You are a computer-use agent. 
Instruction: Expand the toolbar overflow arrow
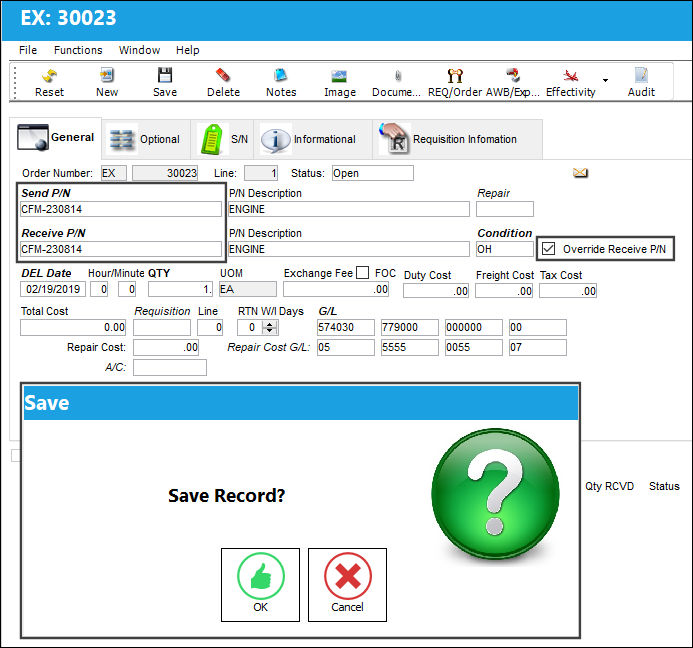(x=605, y=80)
